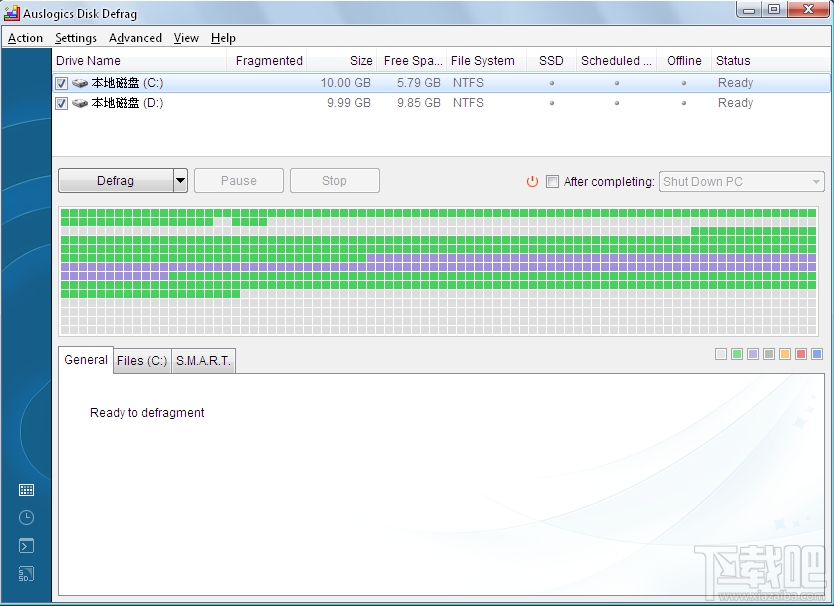The height and width of the screenshot is (606, 834).
Task: Click the drive icon beside 本地磁盘 (C:)
Action: point(80,83)
